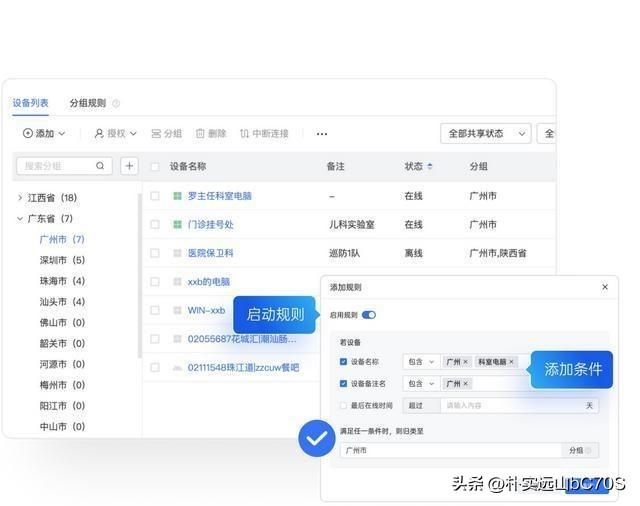The height and width of the screenshot is (506, 640).
Task: Select 韶关市 (0) in the group tree
Action: tap(62, 344)
